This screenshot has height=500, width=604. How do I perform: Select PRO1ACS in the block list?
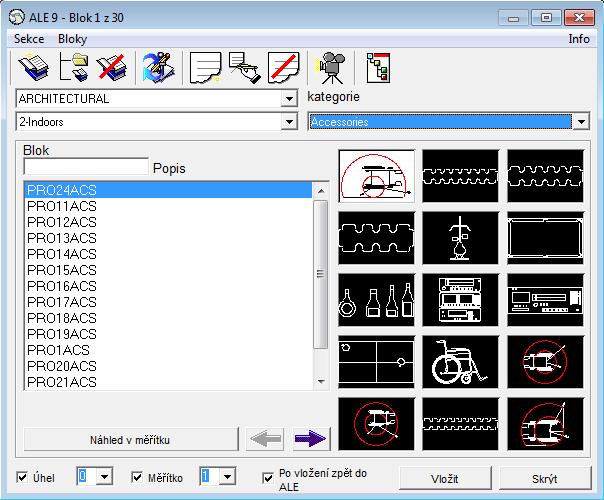tap(168, 350)
